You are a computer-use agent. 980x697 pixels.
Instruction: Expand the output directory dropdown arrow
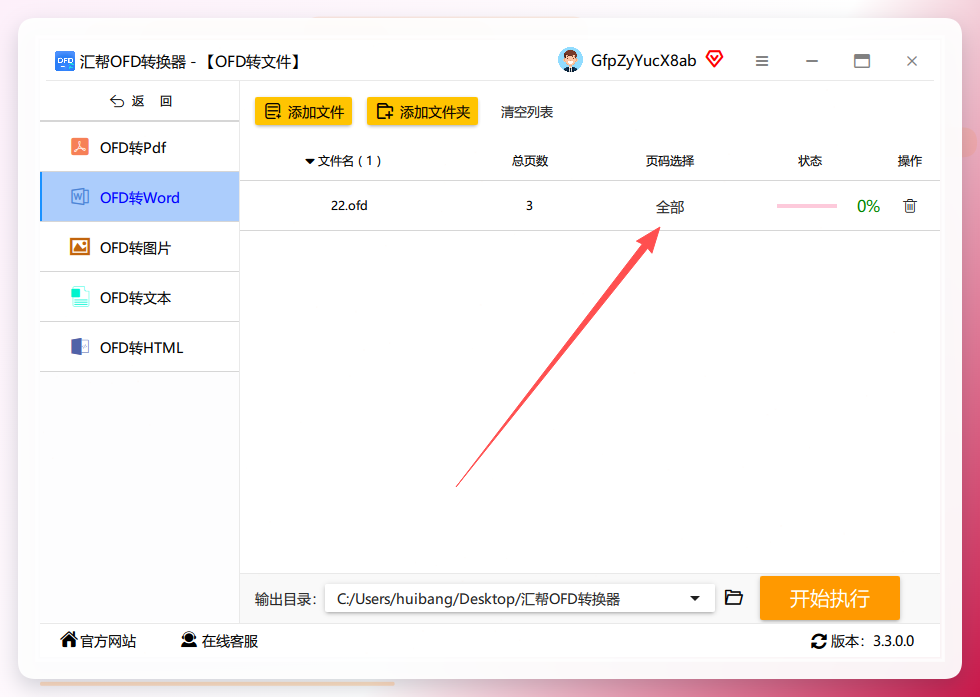695,598
